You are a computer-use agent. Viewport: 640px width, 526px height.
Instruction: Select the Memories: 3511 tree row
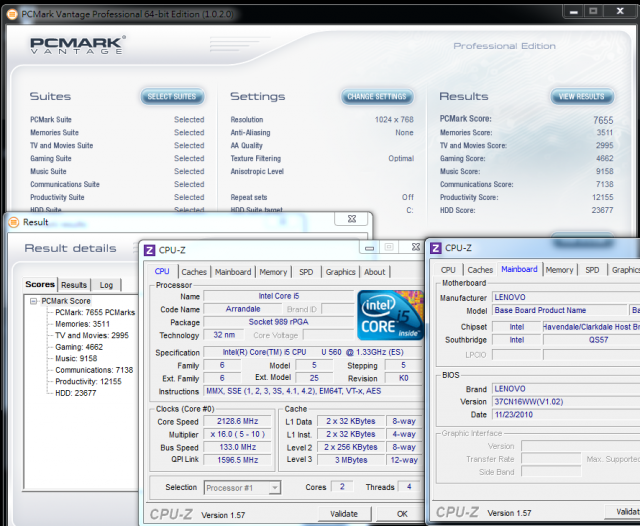(82, 324)
